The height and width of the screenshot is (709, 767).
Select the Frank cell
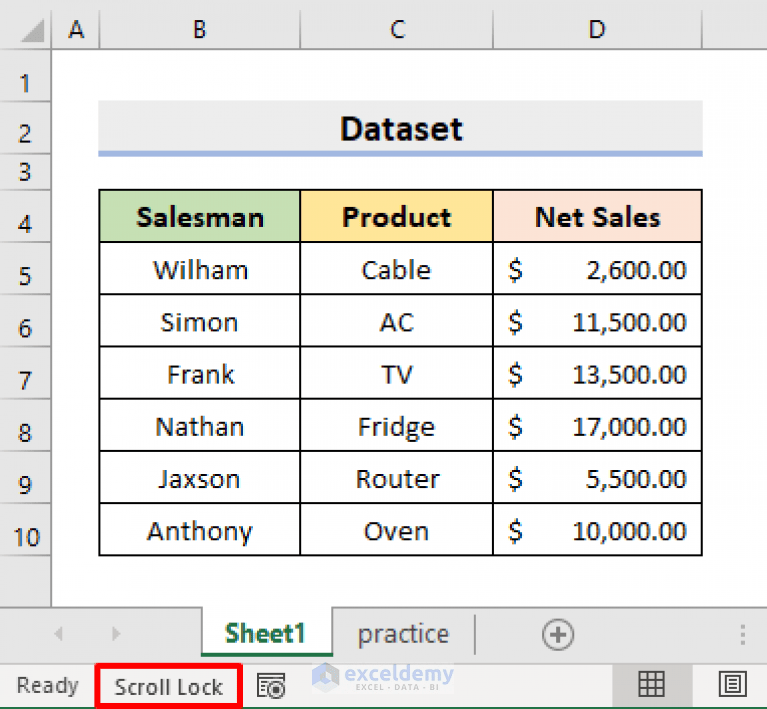tap(200, 373)
